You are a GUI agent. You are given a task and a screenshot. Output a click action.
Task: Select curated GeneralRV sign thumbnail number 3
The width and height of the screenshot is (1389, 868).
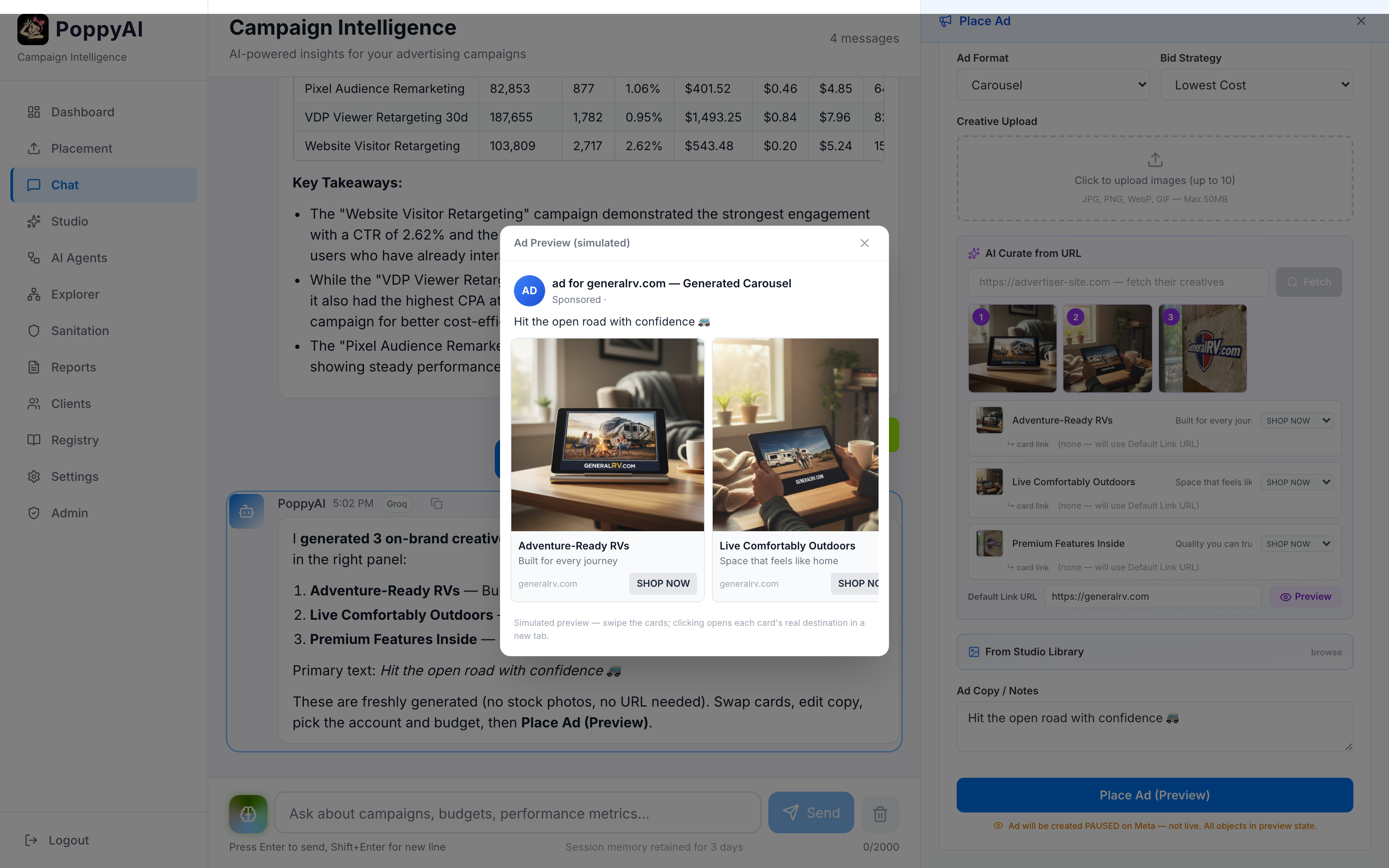point(1202,349)
